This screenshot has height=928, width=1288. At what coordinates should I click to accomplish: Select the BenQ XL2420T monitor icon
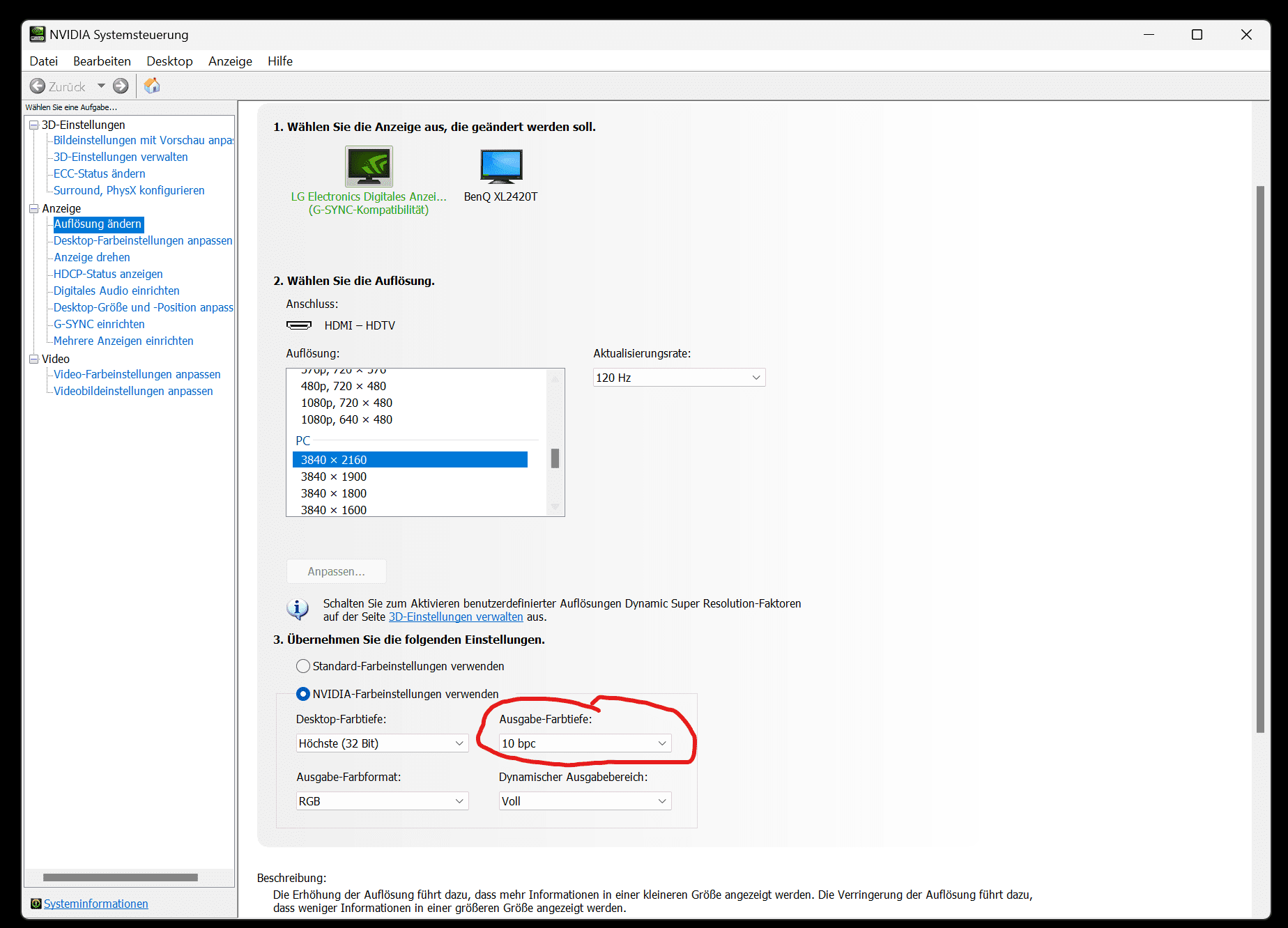501,167
